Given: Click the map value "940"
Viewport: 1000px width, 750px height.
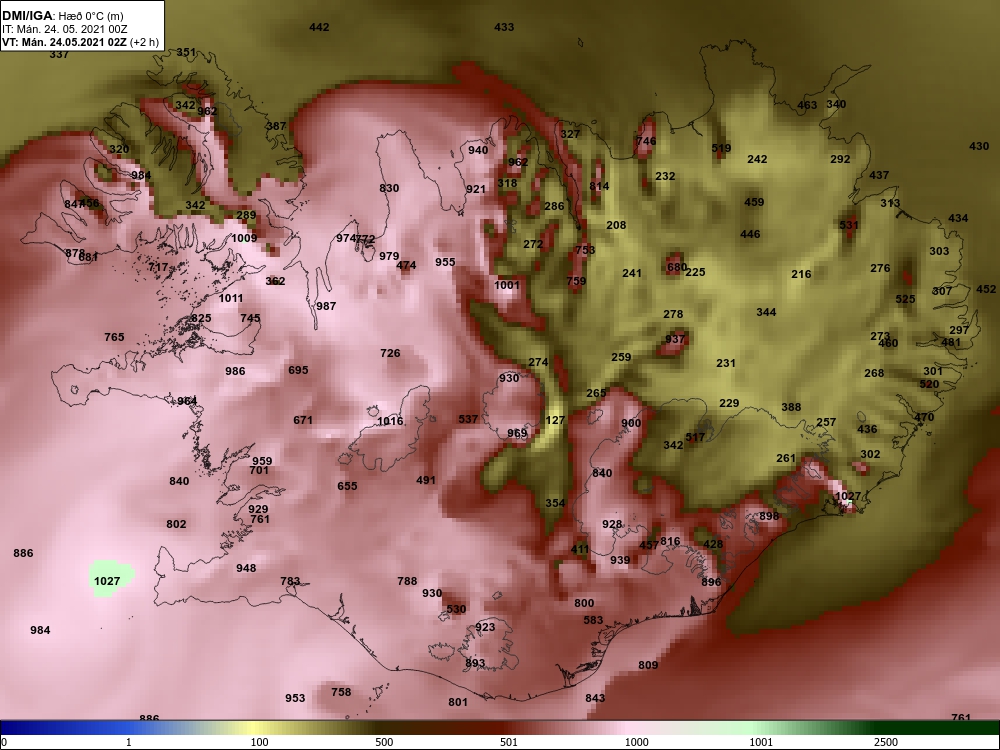Looking at the screenshot, I should coord(478,151).
